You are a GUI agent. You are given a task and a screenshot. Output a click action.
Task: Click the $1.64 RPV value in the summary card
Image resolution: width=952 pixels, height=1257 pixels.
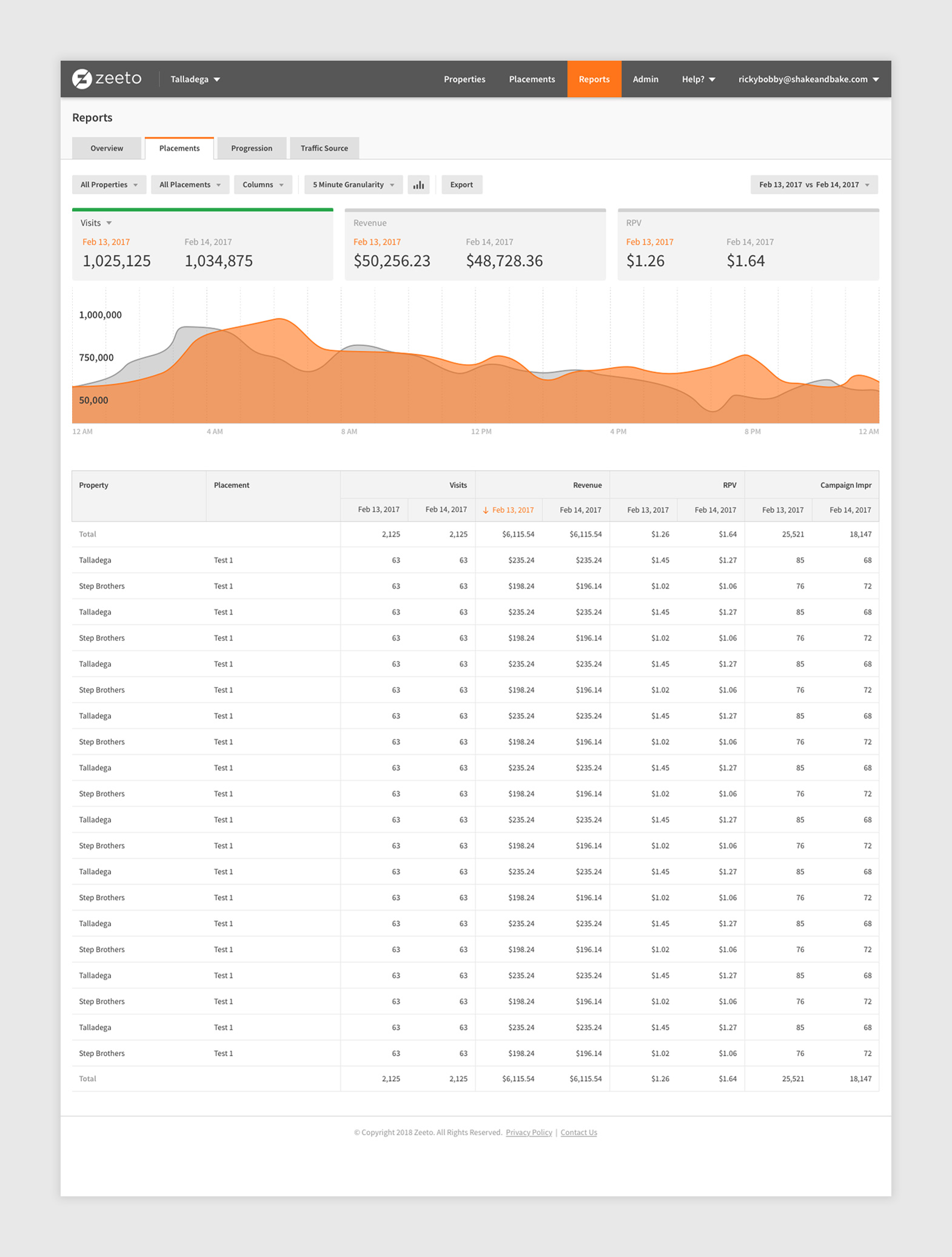click(745, 261)
